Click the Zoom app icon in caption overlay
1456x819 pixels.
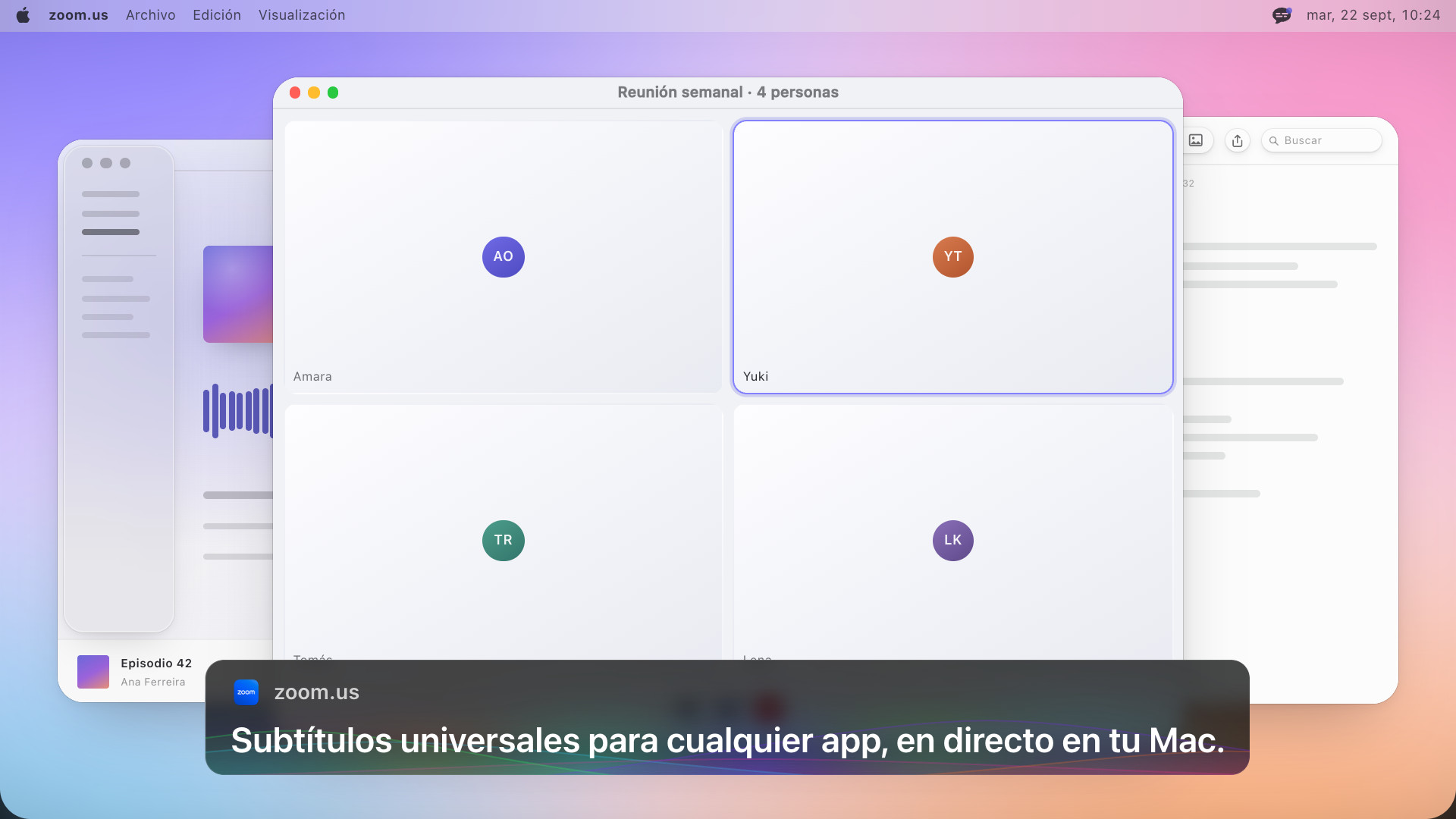coord(246,692)
